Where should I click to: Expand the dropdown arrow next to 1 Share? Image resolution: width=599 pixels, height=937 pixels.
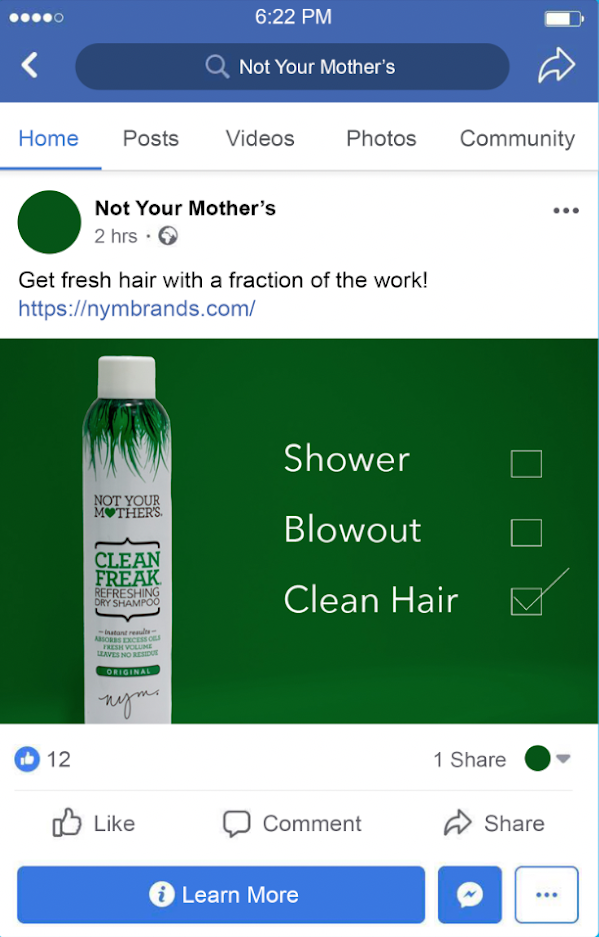563,759
